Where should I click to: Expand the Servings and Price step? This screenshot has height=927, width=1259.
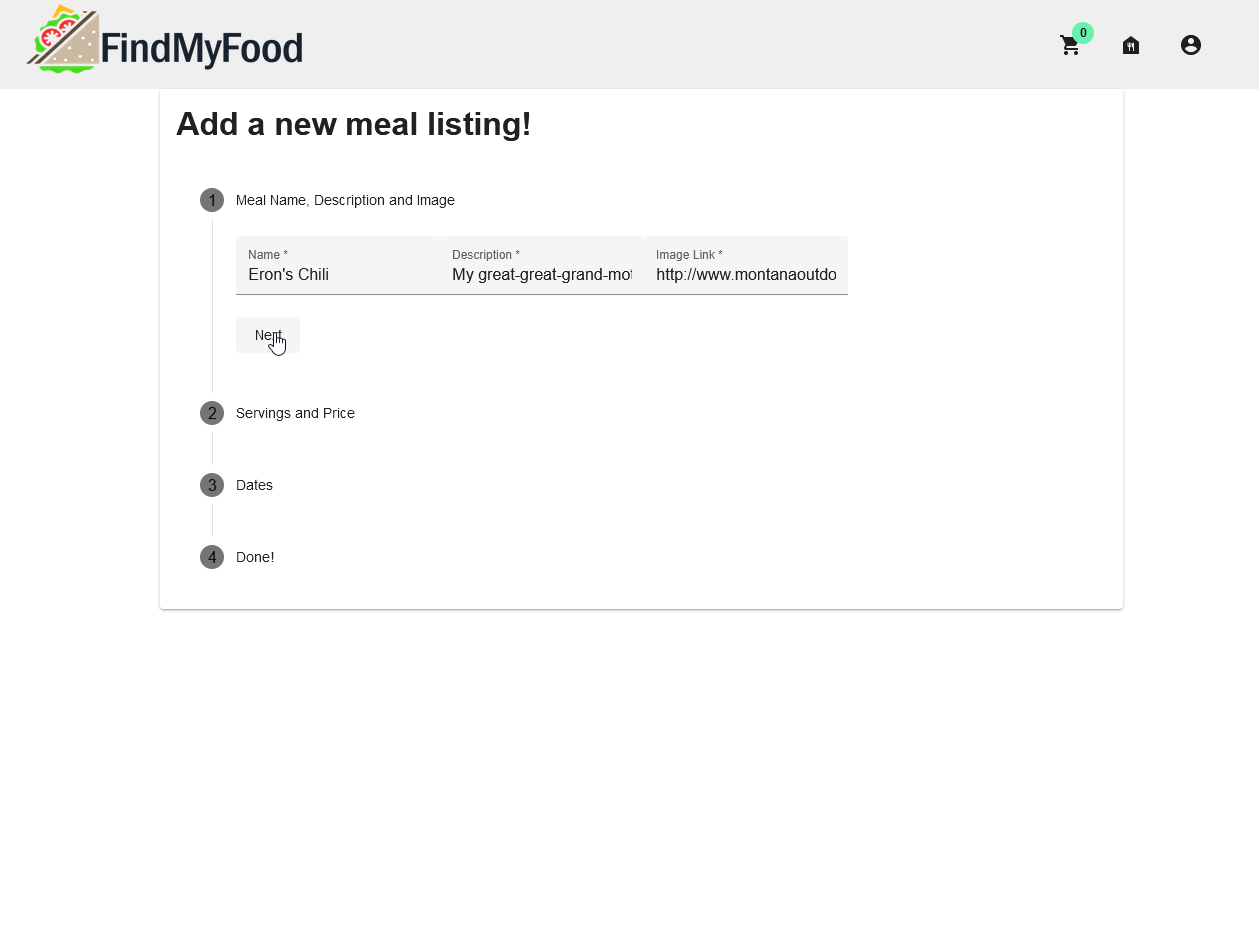[x=295, y=413]
